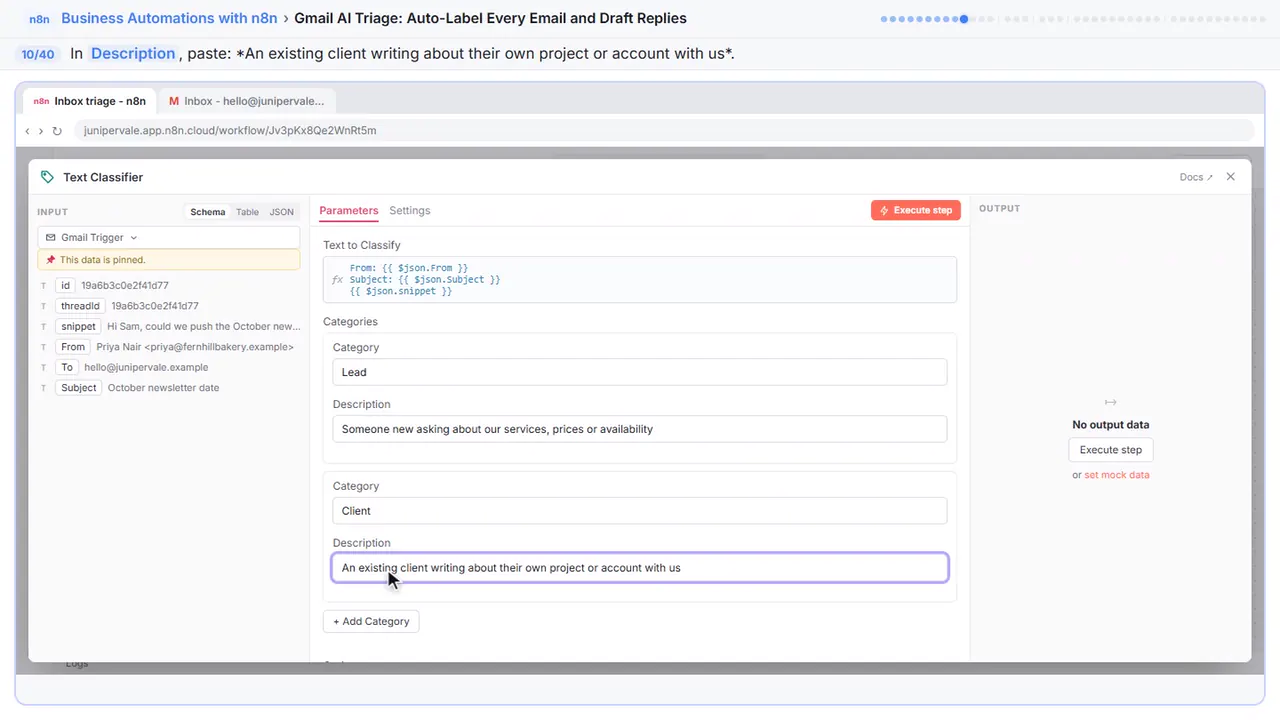Image resolution: width=1280 pixels, height=720 pixels.
Task: Click the value 'October newsletter date'
Action: tap(163, 388)
